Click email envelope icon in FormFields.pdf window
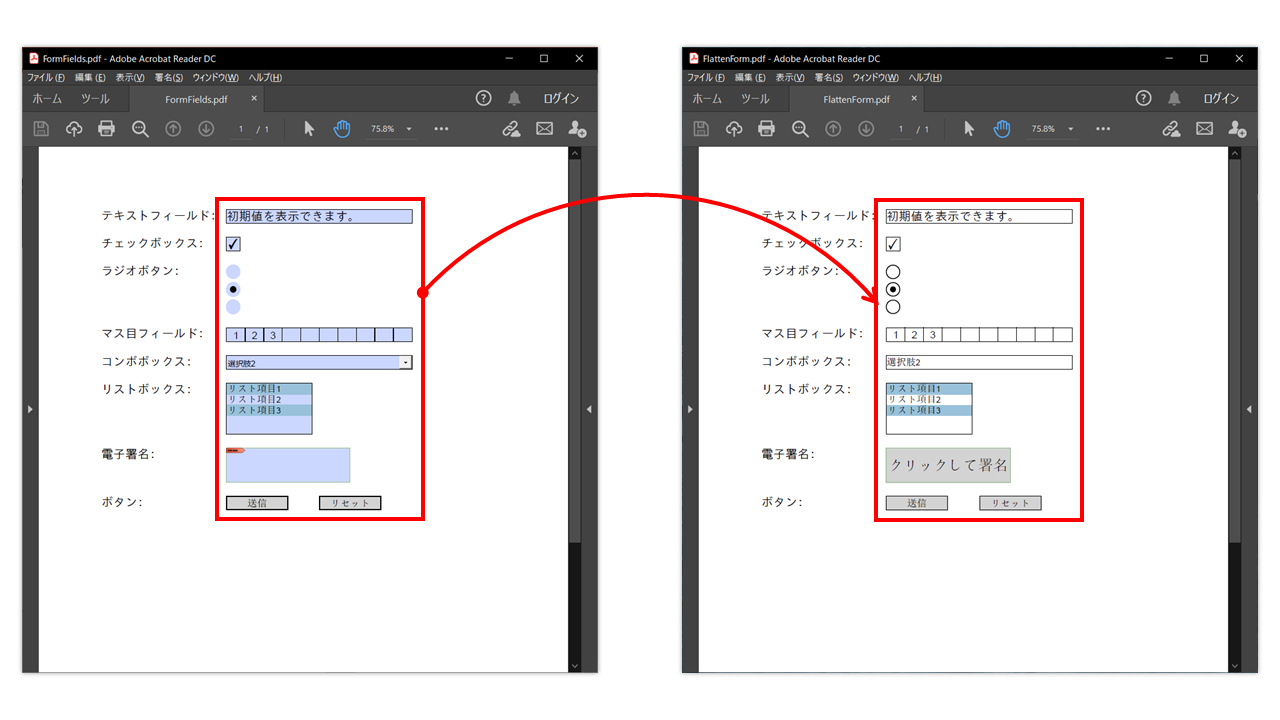This screenshot has width=1280, height=720. click(x=544, y=129)
